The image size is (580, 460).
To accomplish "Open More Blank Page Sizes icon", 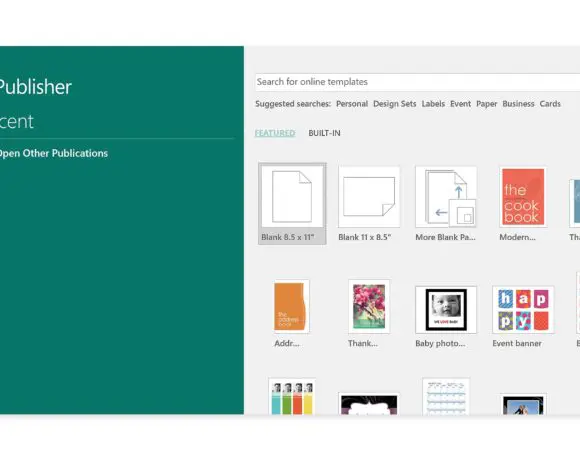I will pos(446,197).
